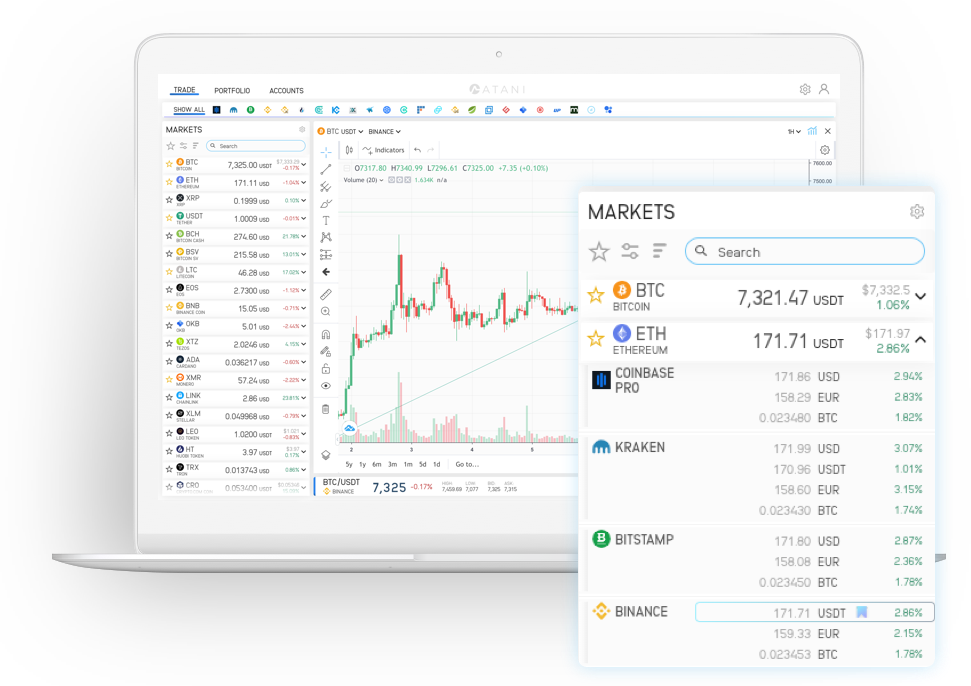Filter by Bitstamp green icon in exchange bar

pyautogui.click(x=251, y=110)
